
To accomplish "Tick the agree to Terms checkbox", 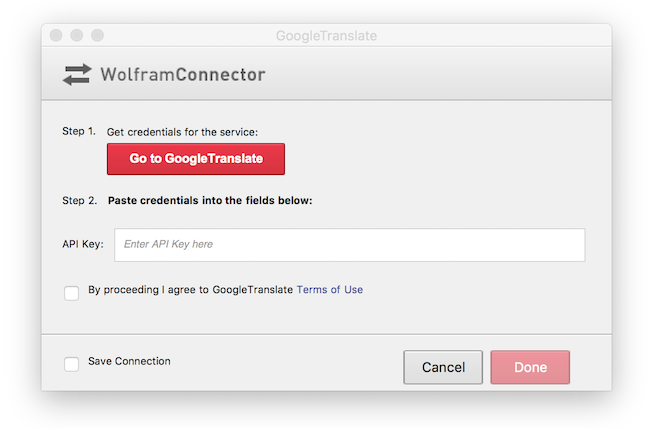I will (x=71, y=293).
